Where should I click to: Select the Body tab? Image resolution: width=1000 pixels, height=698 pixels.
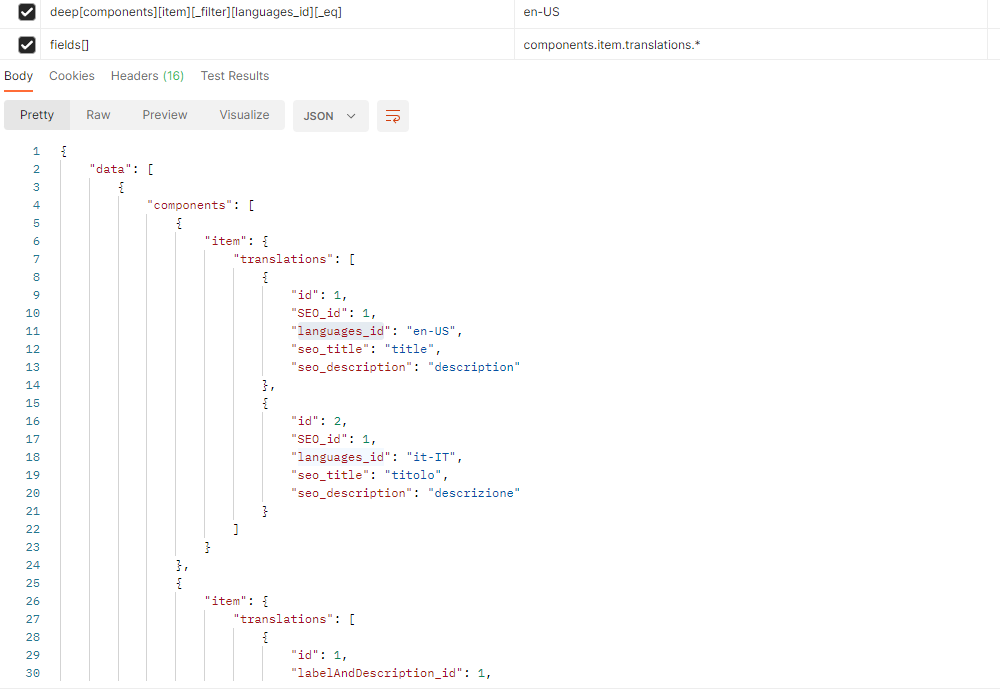[18, 75]
